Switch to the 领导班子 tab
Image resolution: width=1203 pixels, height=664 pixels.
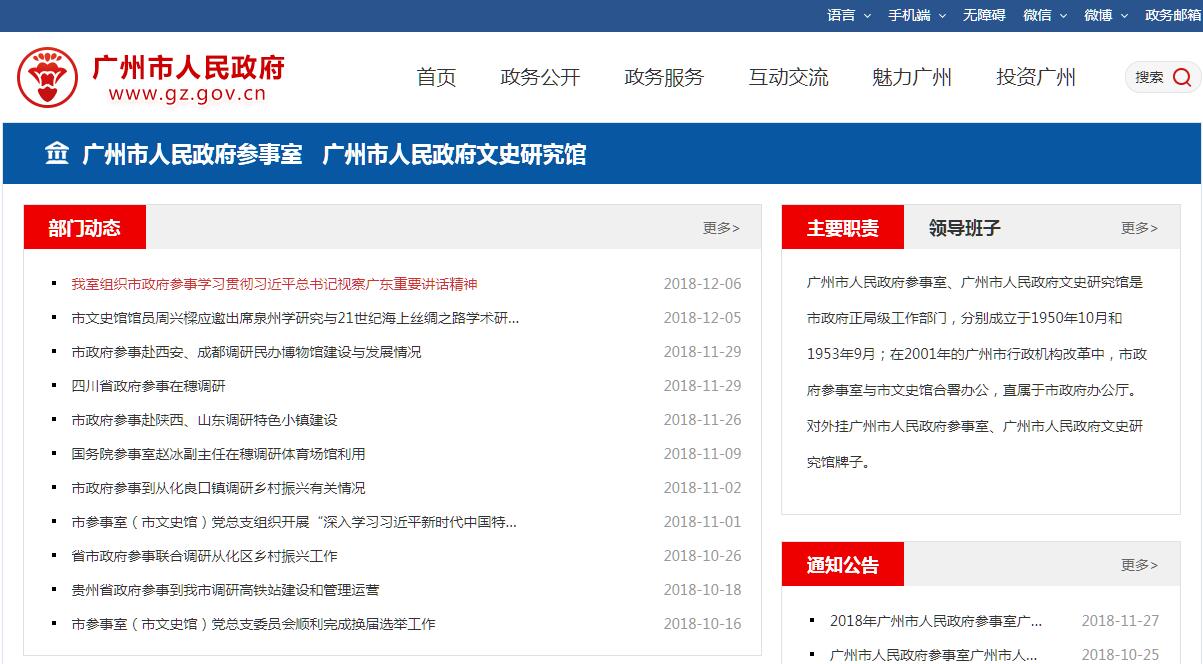click(x=964, y=228)
